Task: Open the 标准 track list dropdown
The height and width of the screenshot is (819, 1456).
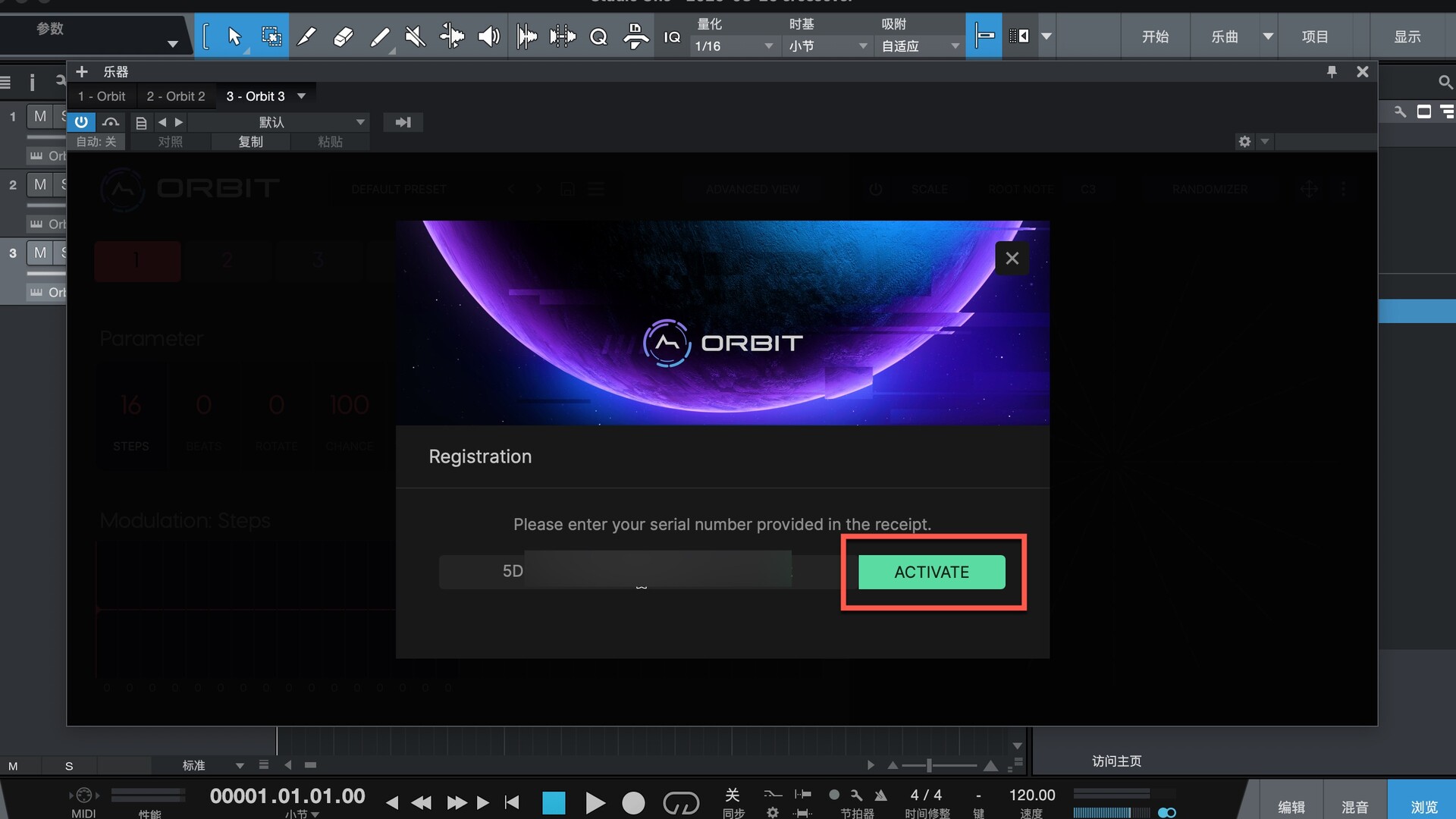Action: click(212, 765)
